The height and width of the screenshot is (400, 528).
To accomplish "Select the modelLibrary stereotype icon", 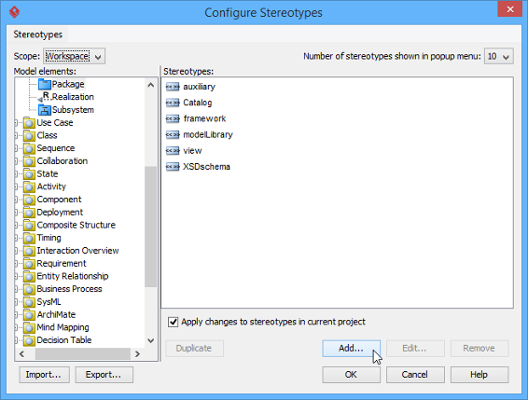I will (173, 135).
